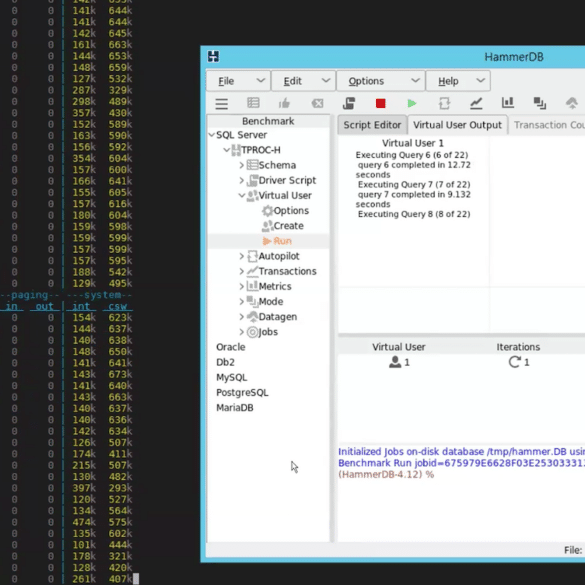Expand the Schema tree node
Image resolution: width=585 pixels, height=585 pixels.
point(241,165)
